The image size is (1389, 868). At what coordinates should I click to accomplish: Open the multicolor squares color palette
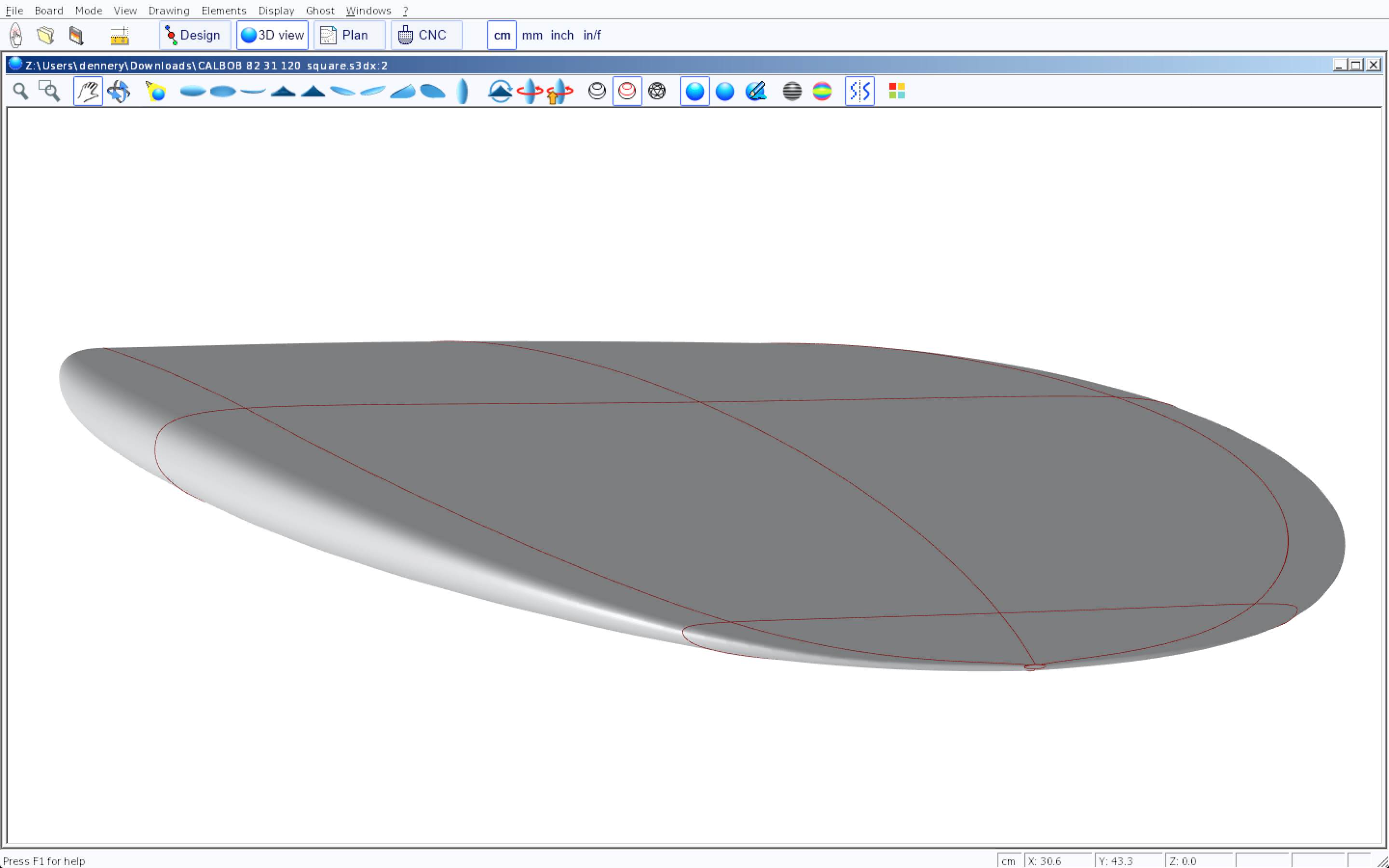(x=897, y=91)
